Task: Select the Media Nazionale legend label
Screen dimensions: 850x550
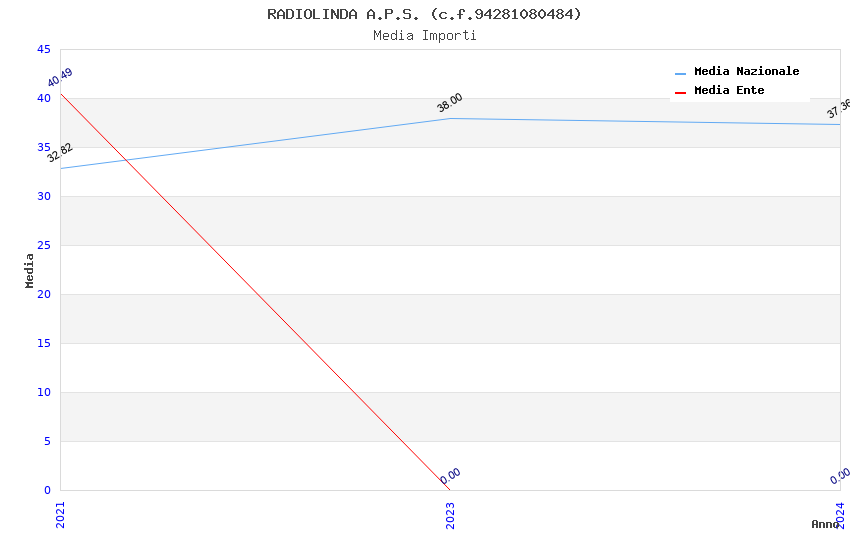Action: (746, 72)
